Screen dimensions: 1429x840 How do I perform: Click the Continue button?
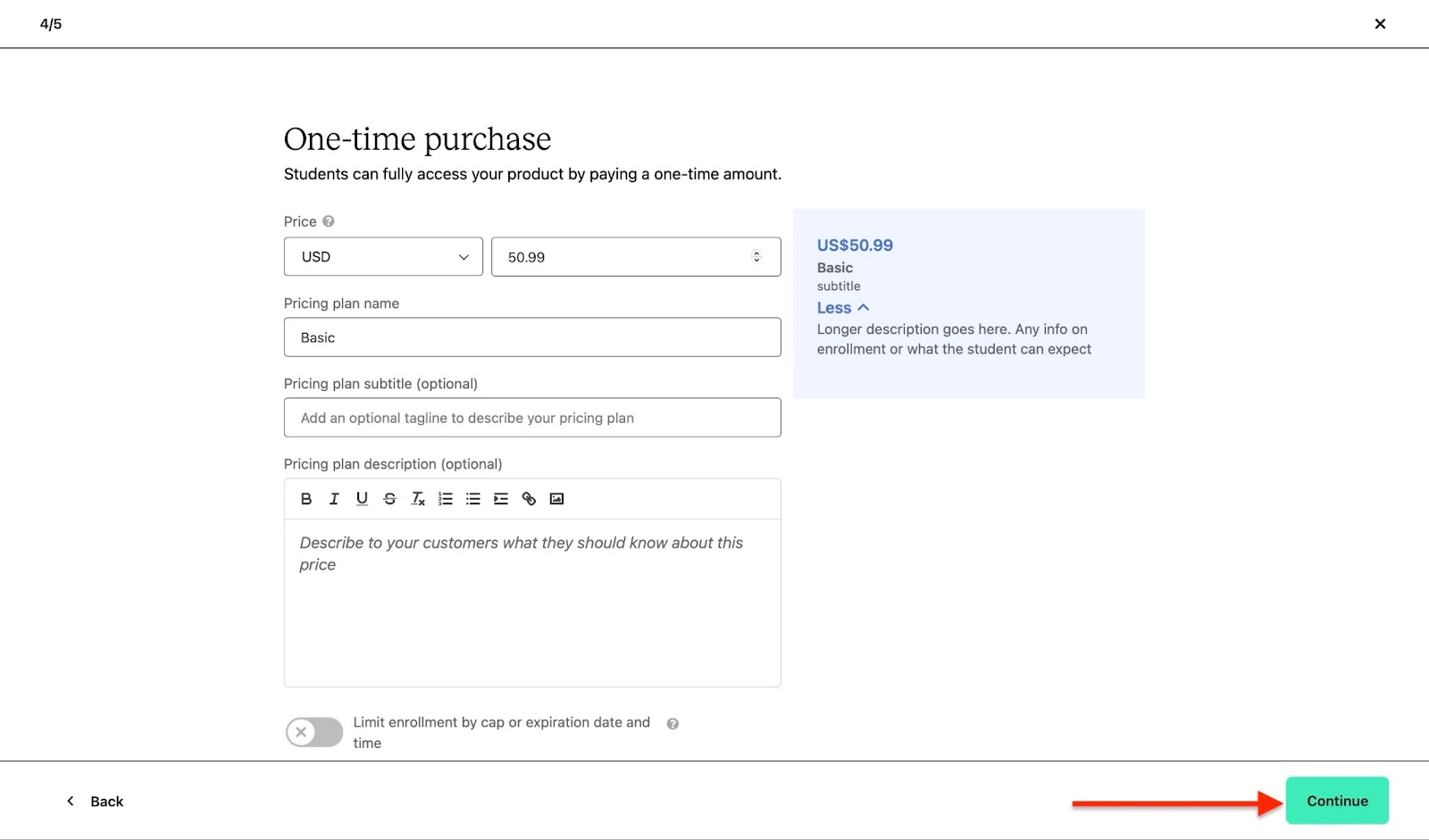click(x=1337, y=801)
